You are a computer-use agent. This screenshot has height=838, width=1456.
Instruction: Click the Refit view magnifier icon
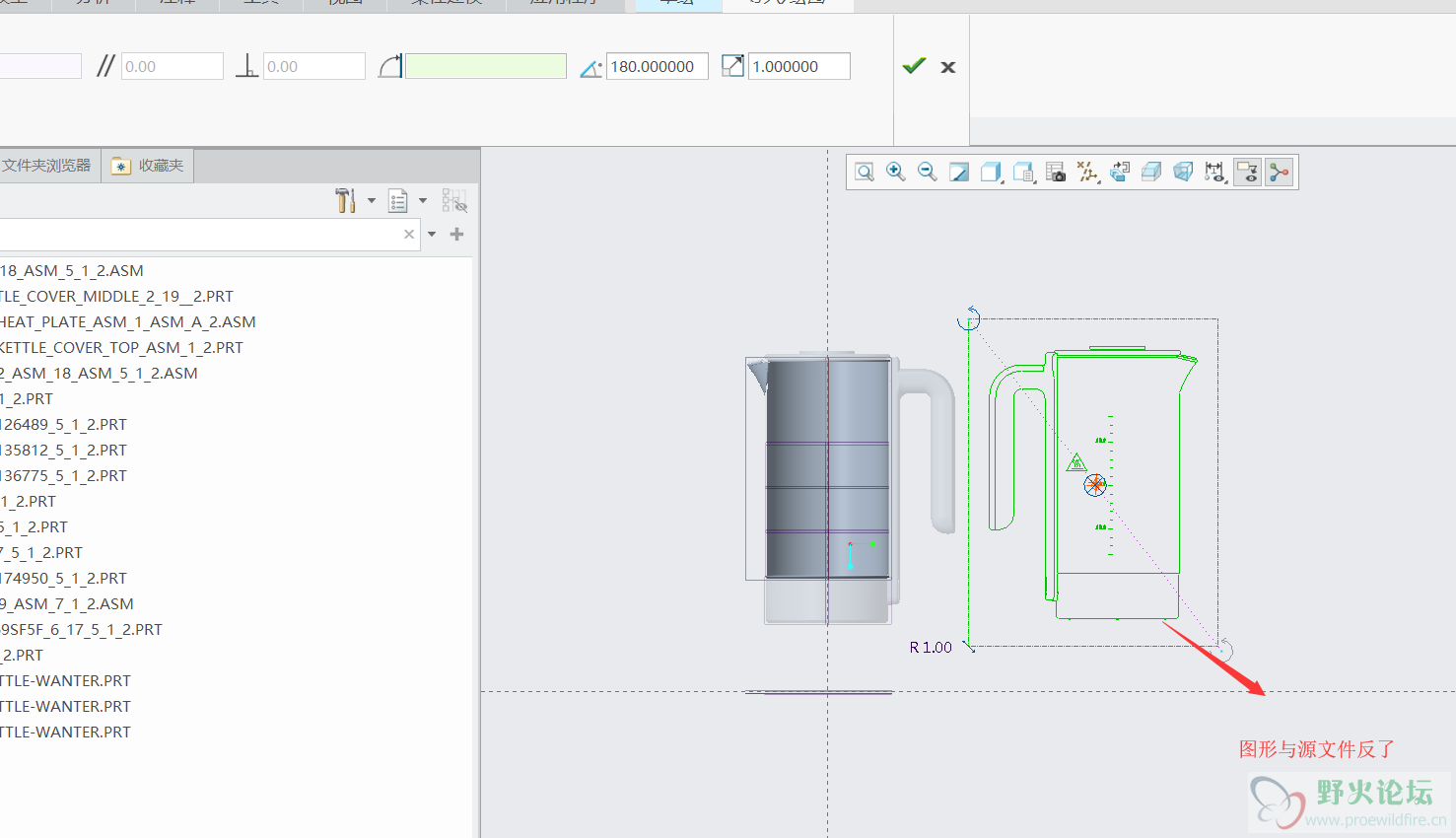click(x=865, y=173)
